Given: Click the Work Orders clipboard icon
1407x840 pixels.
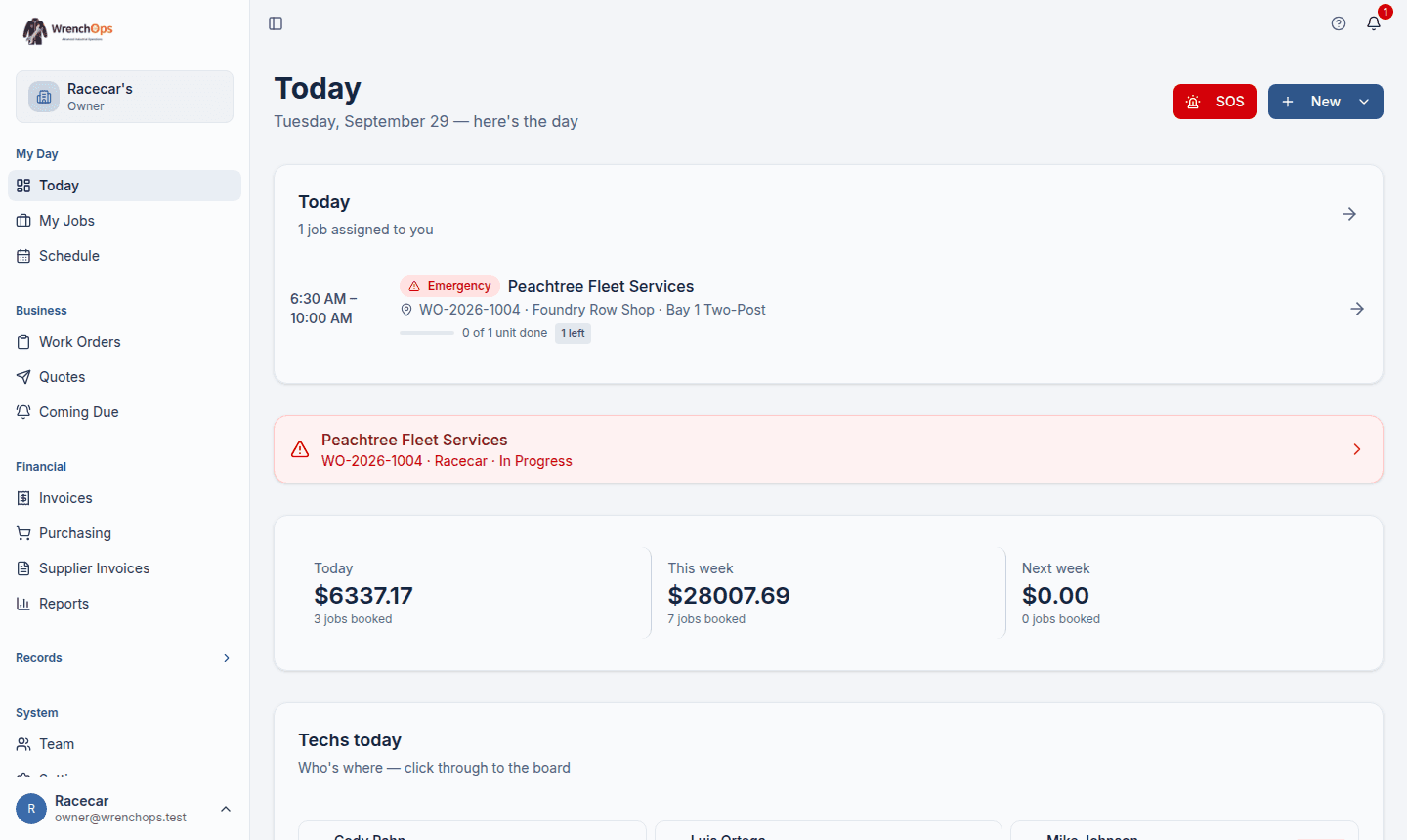Looking at the screenshot, I should (x=23, y=342).
